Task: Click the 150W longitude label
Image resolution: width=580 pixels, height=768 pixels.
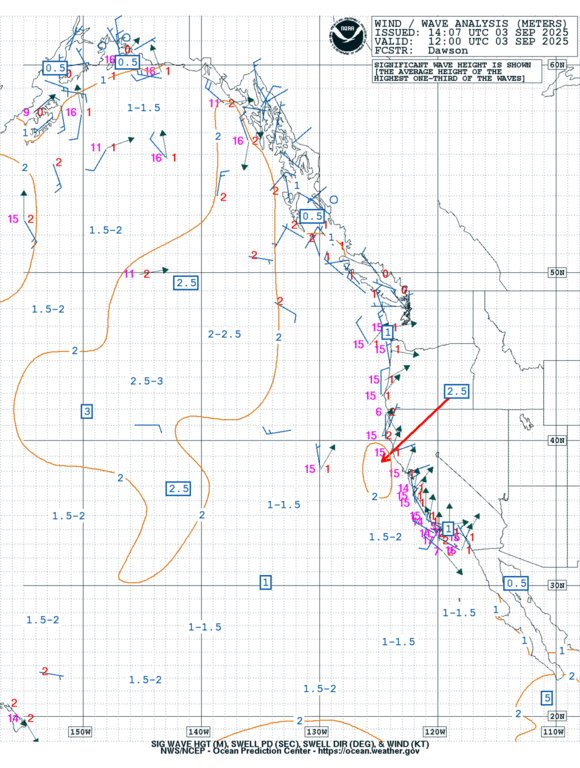Action: click(x=80, y=732)
